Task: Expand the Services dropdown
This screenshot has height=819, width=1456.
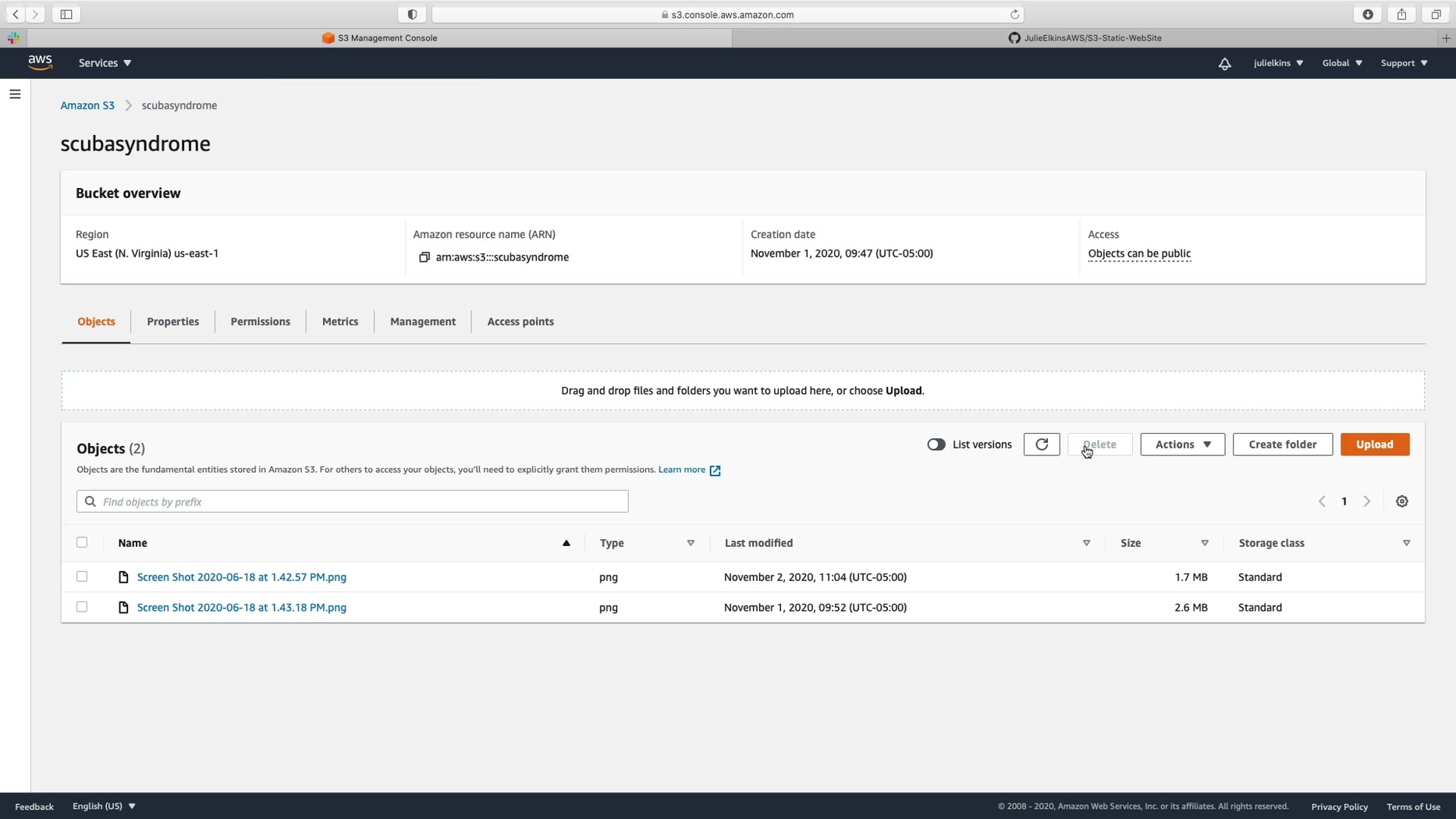Action: (x=105, y=63)
